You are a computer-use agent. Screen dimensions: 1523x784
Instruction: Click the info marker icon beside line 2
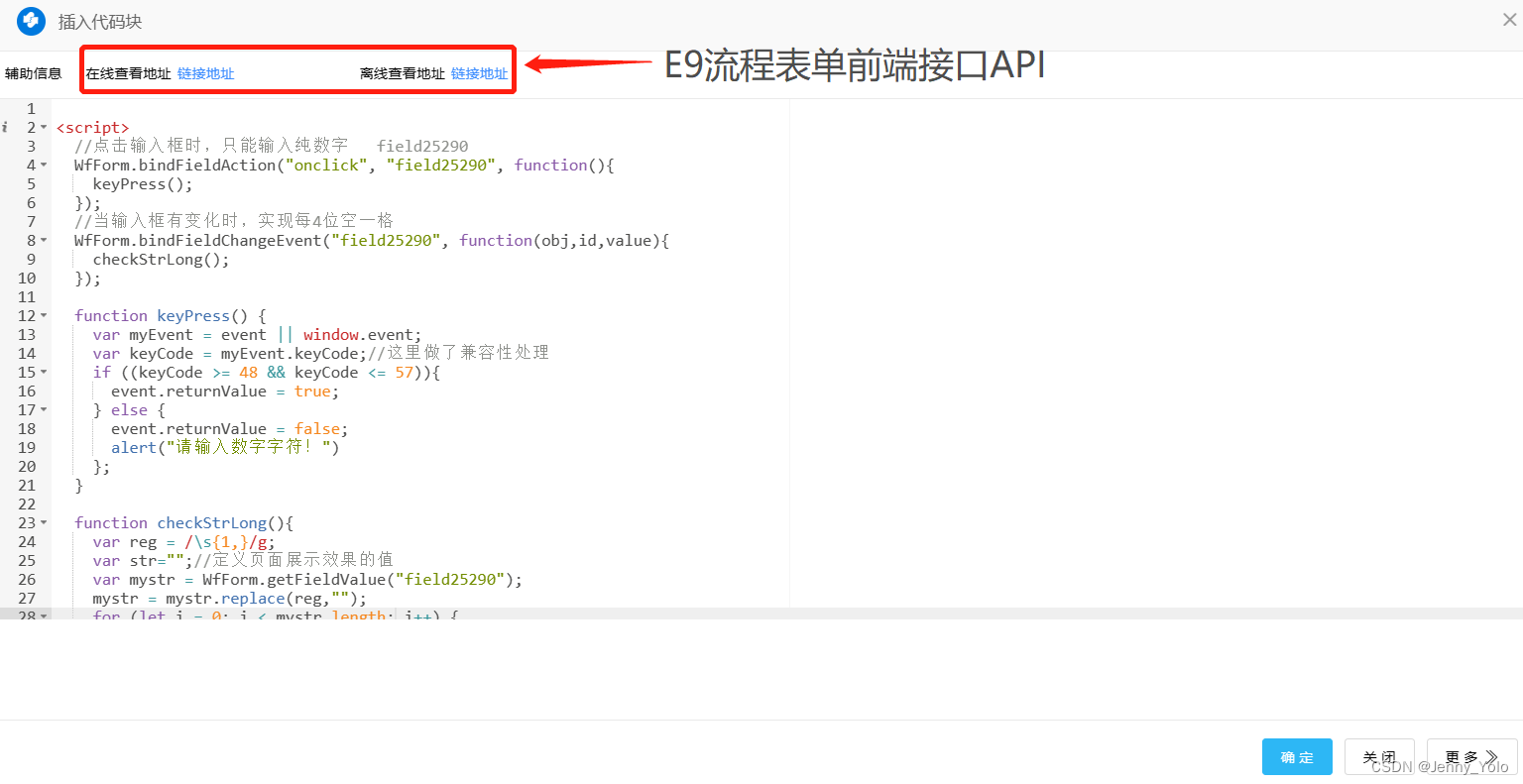[x=5, y=127]
